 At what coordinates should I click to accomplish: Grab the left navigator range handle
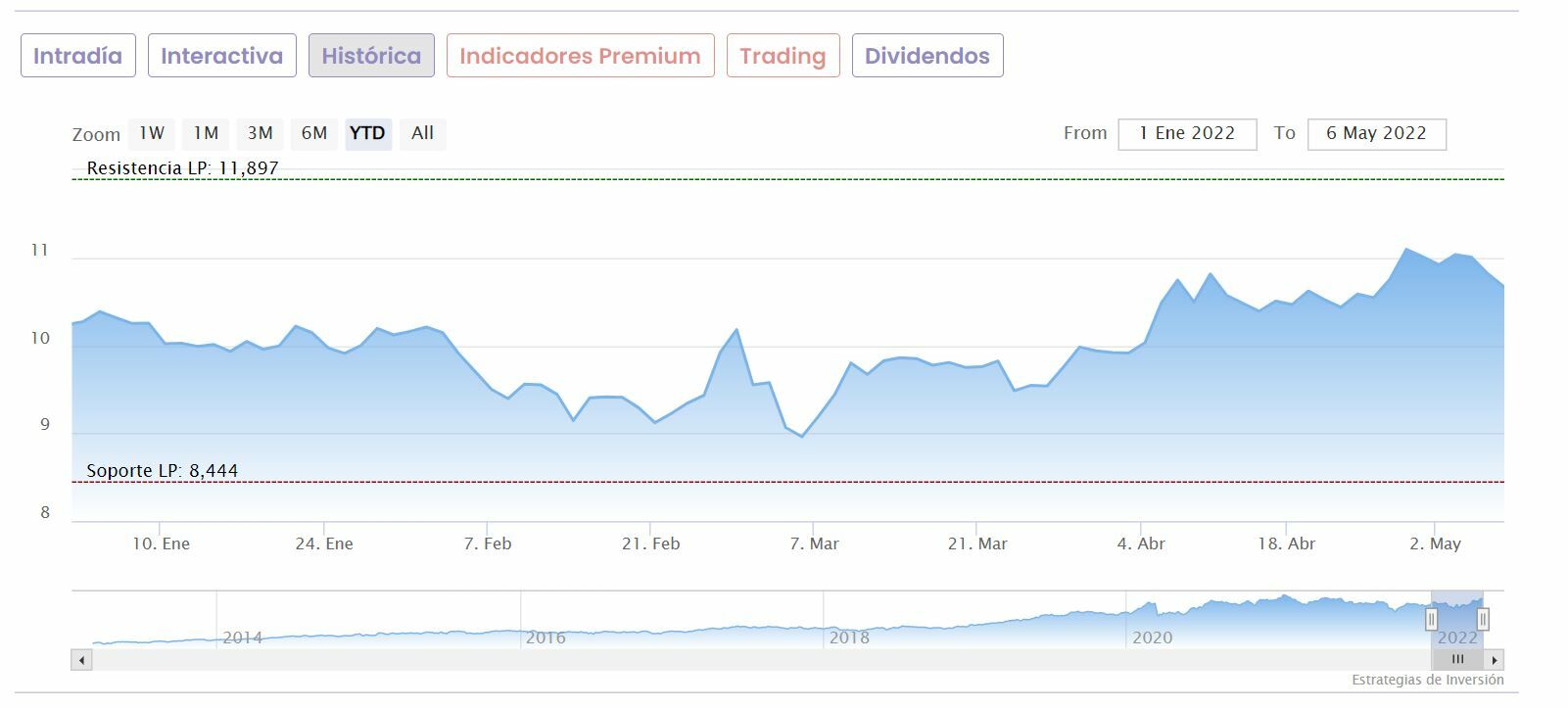tap(1431, 619)
